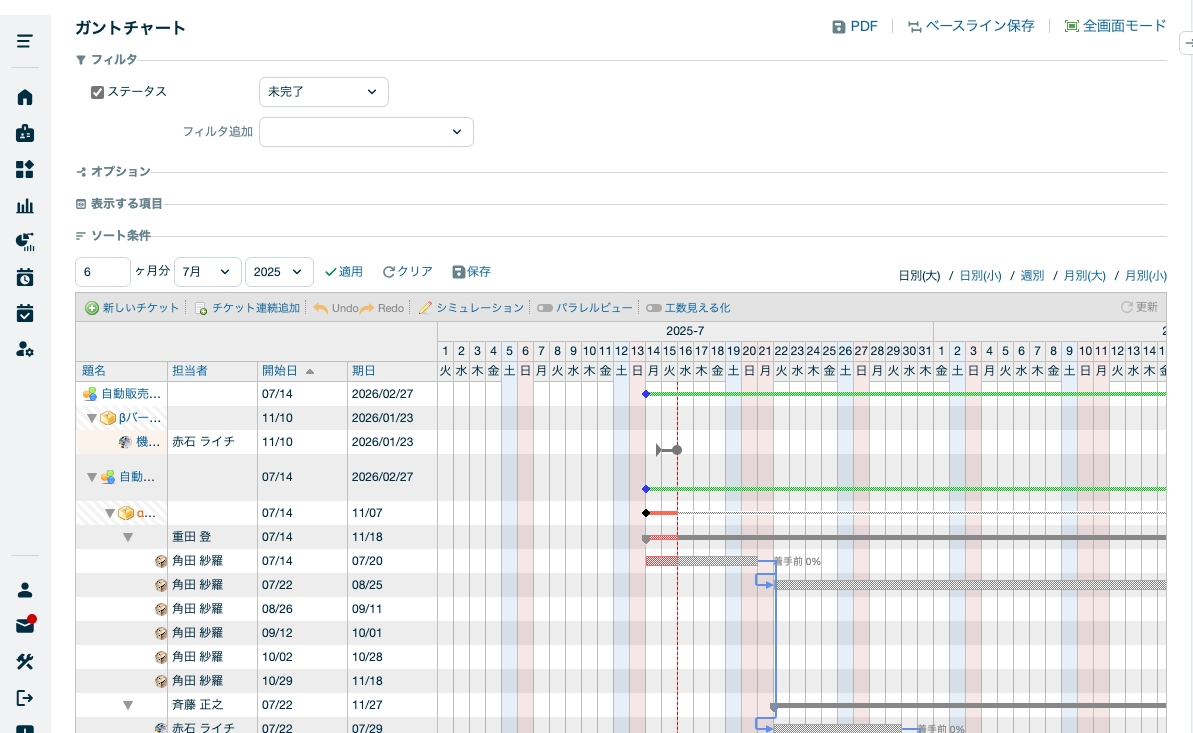Viewport: 1193px width, 733px height.
Task: Open the user settings sidebar icon
Action: 25,349
